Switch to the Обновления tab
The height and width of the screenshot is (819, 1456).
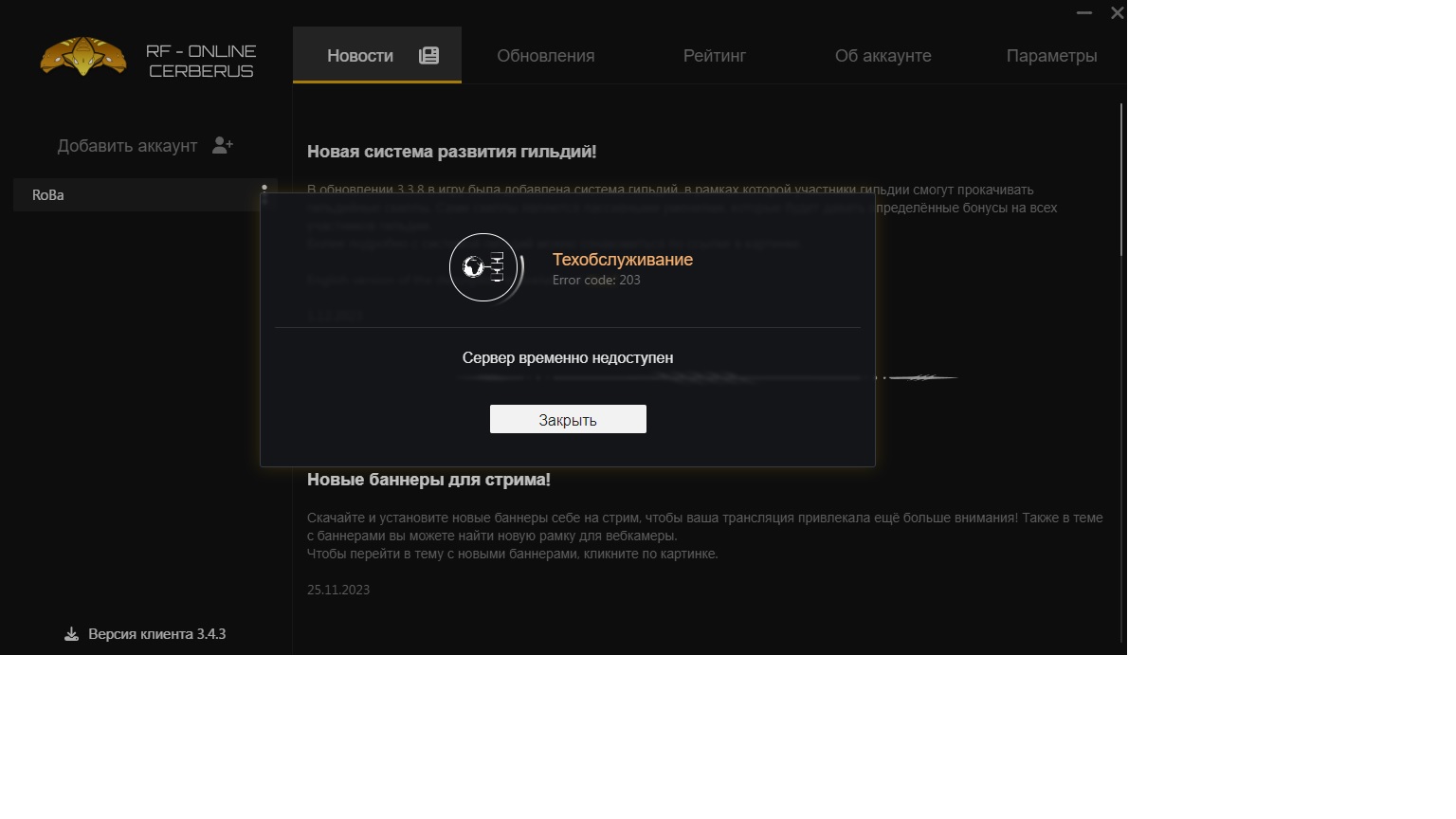[x=546, y=56]
